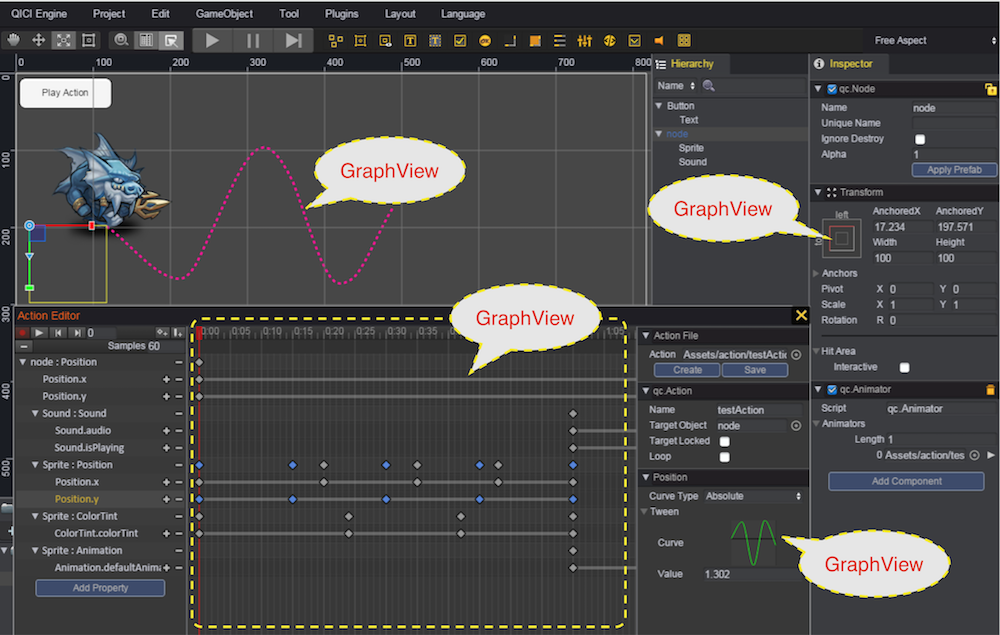
Task: Close the Action Editor panel
Action: click(800, 315)
